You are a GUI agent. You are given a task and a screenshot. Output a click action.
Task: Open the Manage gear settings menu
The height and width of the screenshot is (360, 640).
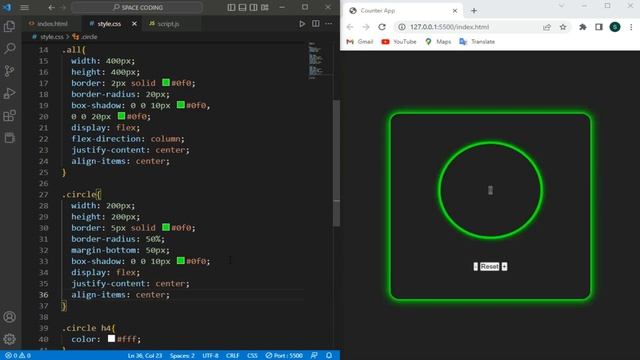(x=9, y=339)
